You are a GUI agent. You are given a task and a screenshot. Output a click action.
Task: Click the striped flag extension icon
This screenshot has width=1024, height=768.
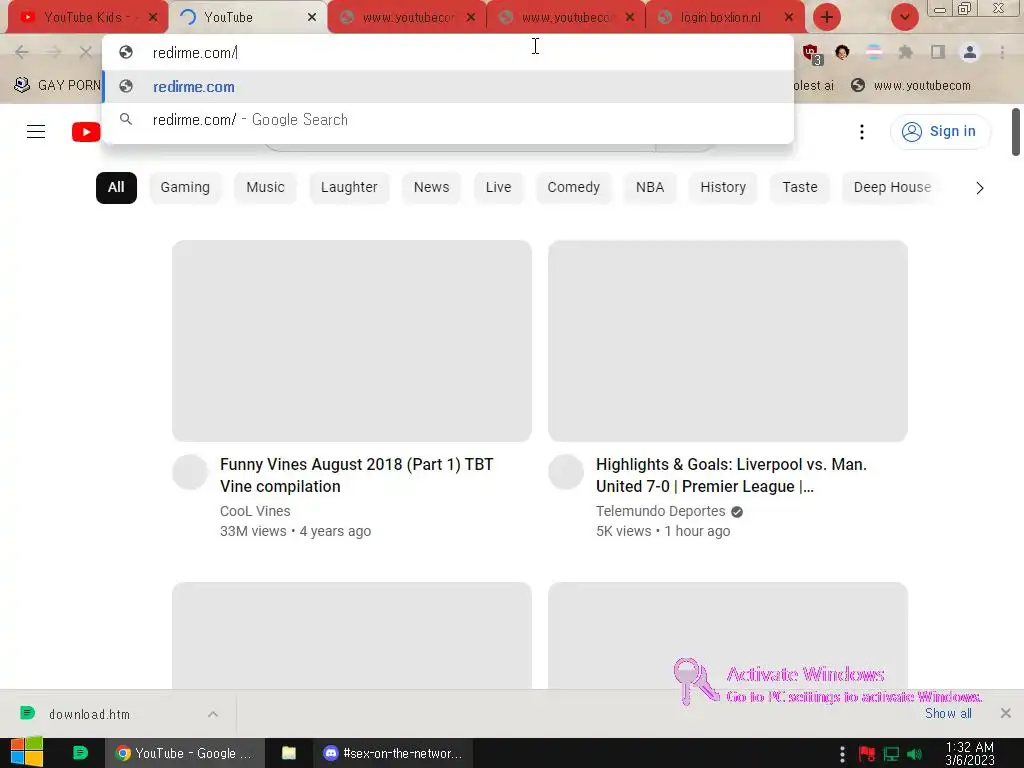(x=874, y=52)
